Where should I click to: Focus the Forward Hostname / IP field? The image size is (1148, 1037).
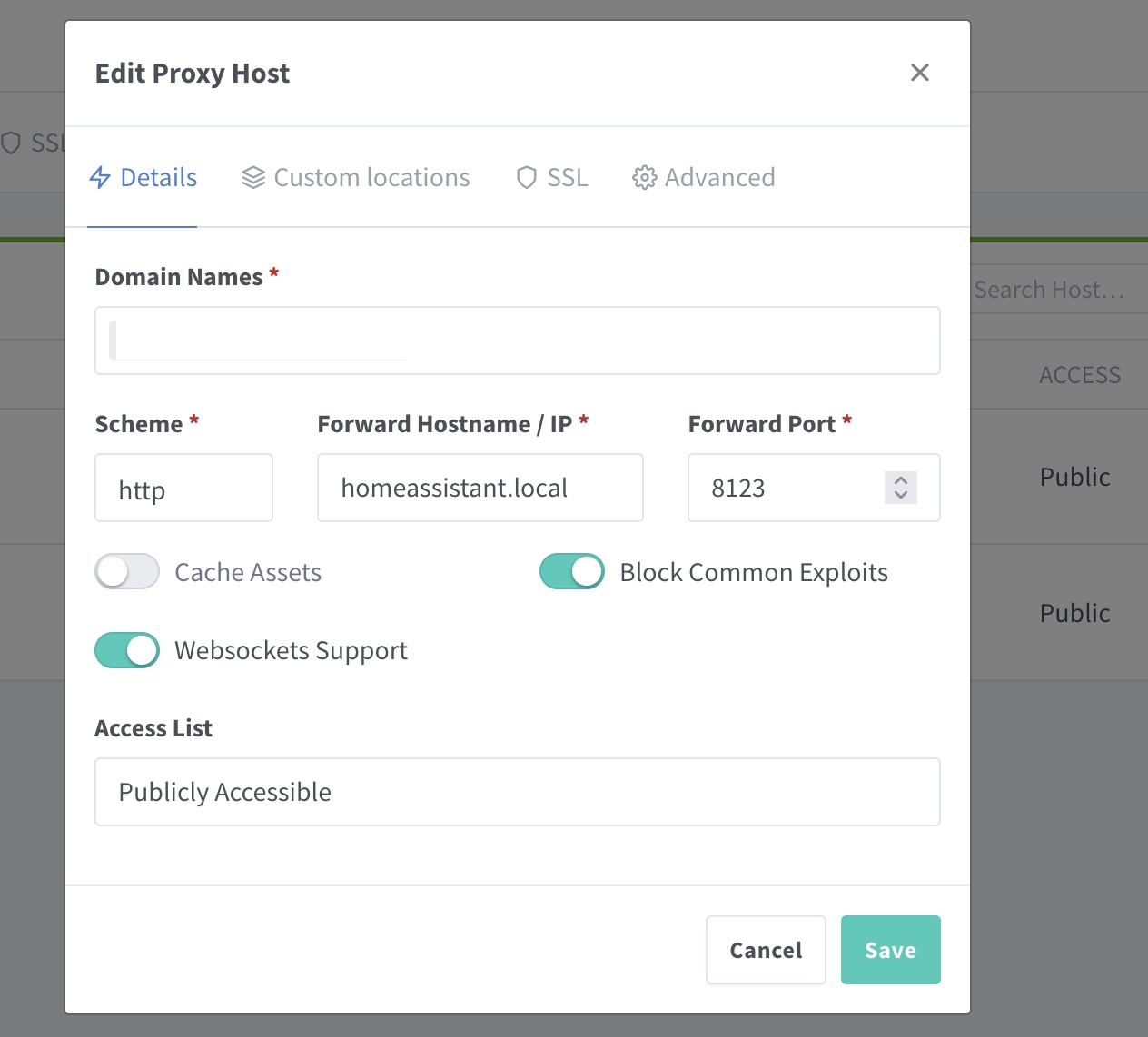pos(480,489)
